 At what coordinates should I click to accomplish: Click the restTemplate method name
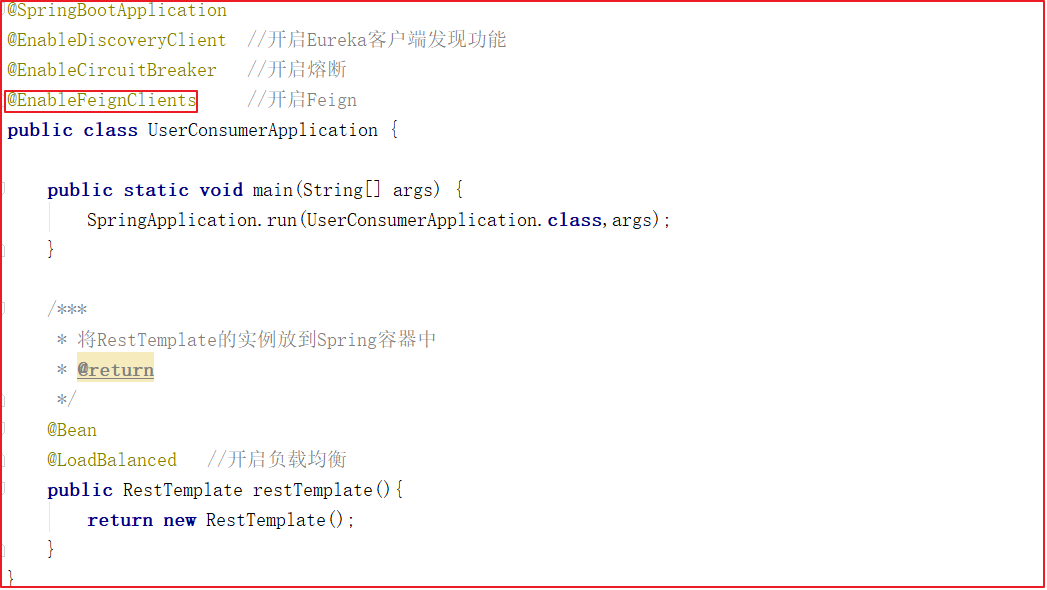(x=313, y=490)
